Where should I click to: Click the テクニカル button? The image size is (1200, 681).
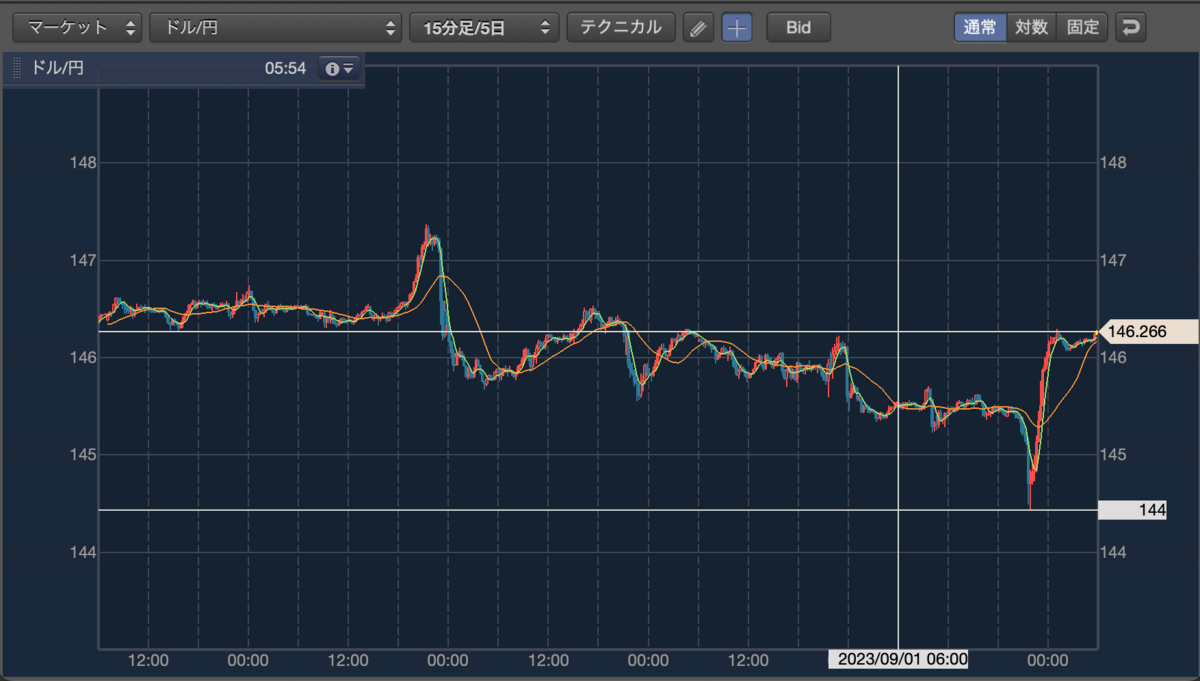pos(621,27)
